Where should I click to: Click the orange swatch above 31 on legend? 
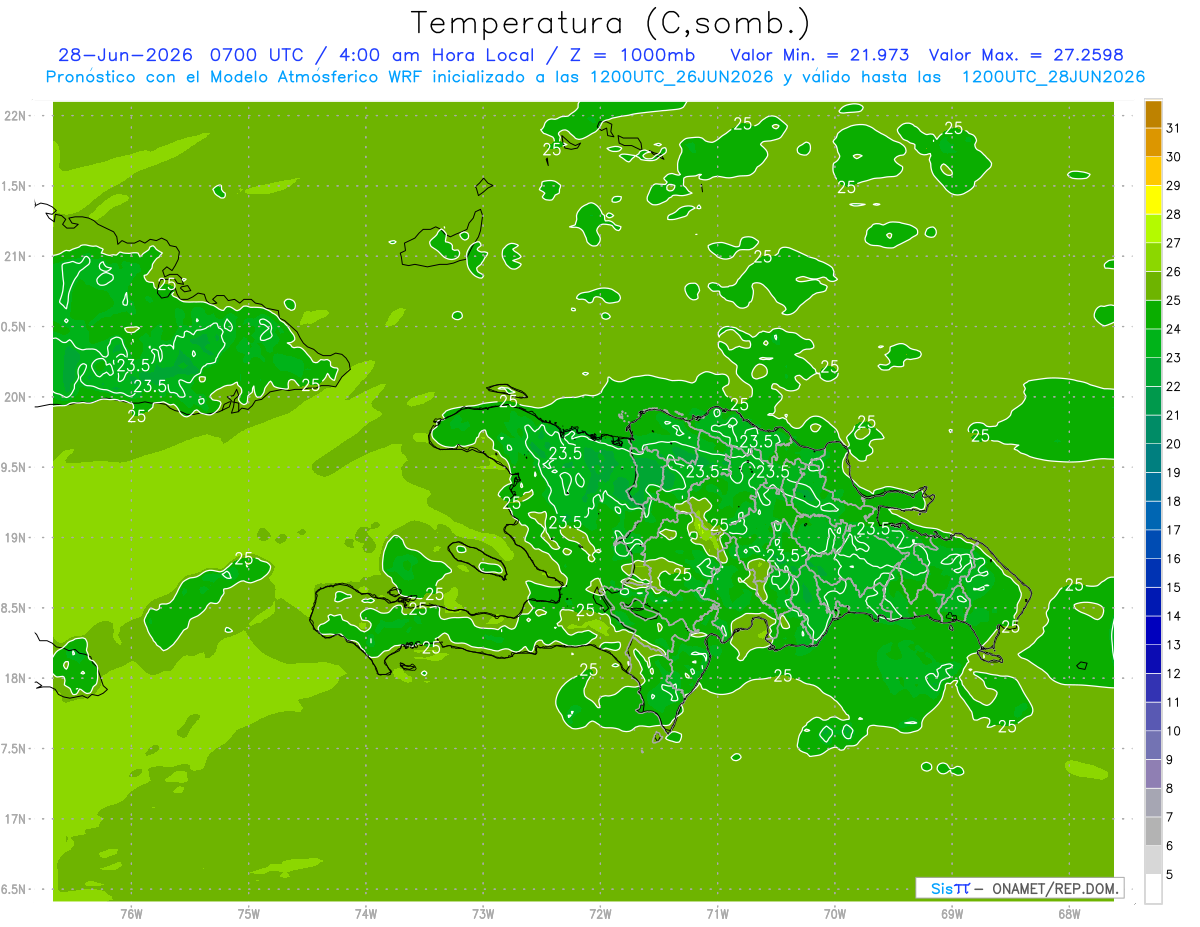1153,114
